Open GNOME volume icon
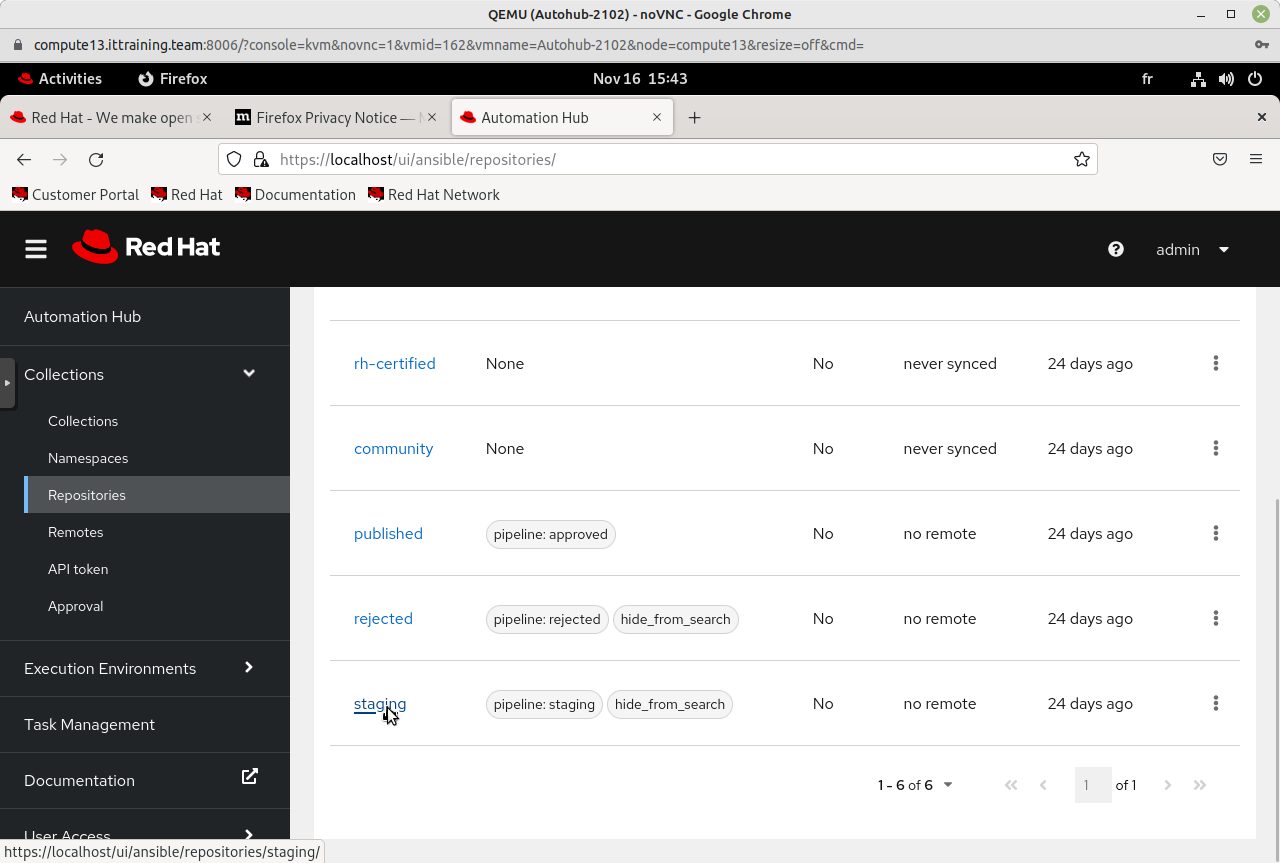Viewport: 1280px width, 863px height. tap(1226, 79)
